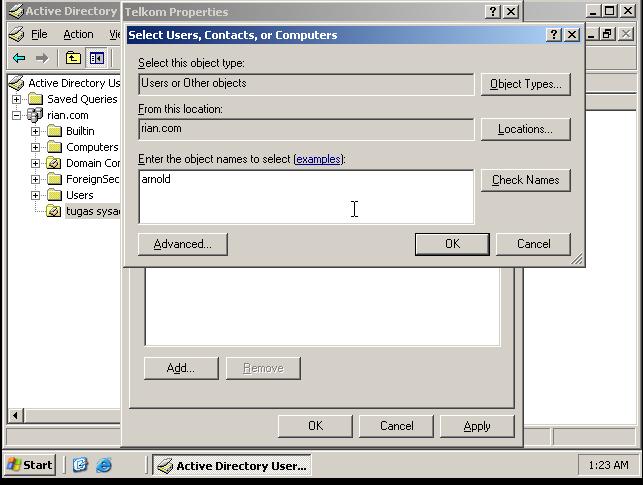This screenshot has width=643, height=485.
Task: Collapse the rian.com domain node
Action: tap(16, 115)
